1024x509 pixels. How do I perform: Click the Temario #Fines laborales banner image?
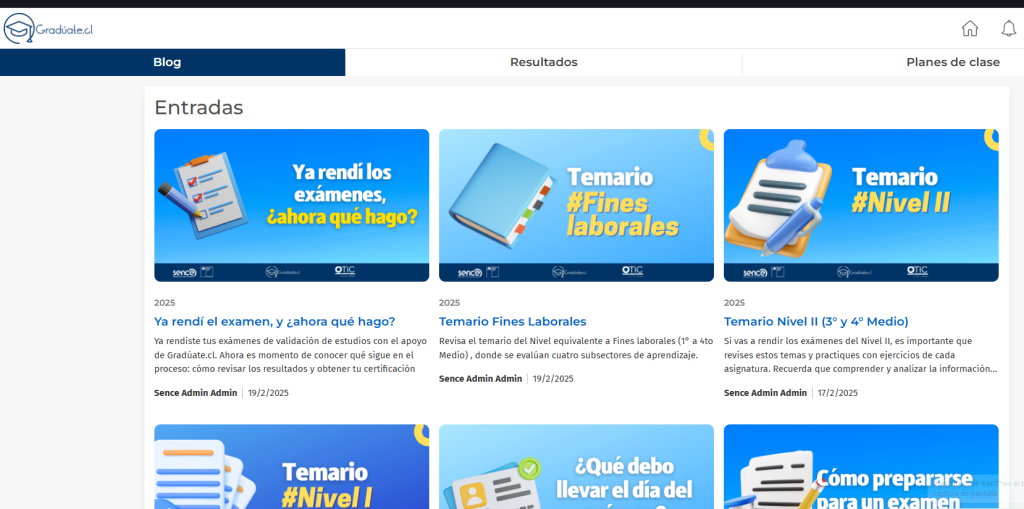(576, 205)
